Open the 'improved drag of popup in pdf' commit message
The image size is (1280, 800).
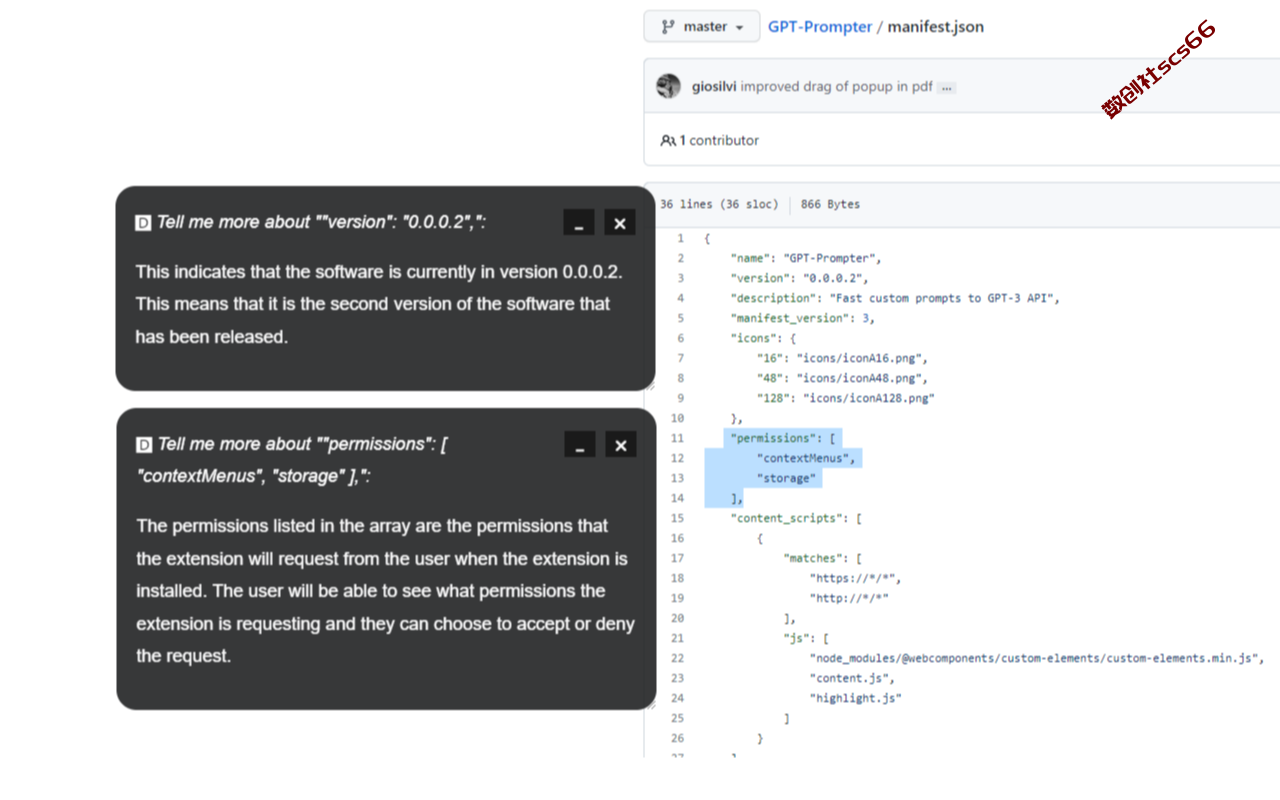[837, 87]
